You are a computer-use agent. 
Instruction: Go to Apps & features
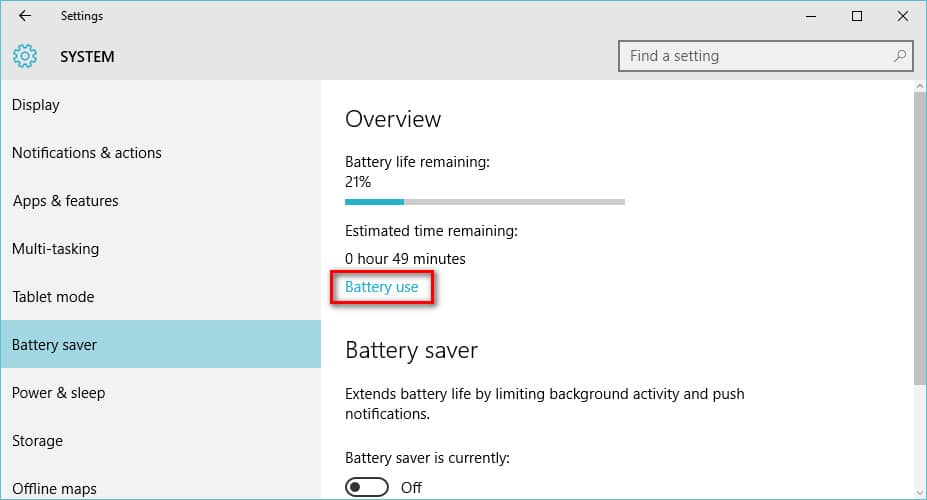[65, 201]
